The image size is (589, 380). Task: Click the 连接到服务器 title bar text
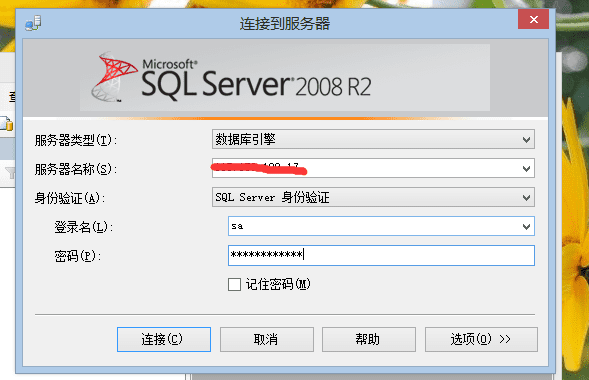point(285,24)
